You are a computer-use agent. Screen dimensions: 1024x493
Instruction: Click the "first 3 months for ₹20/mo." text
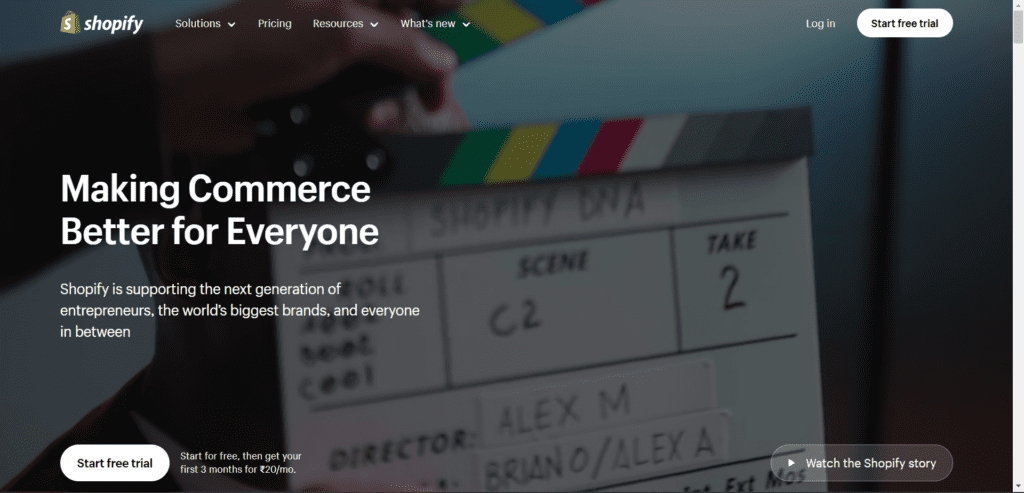[x=240, y=469]
